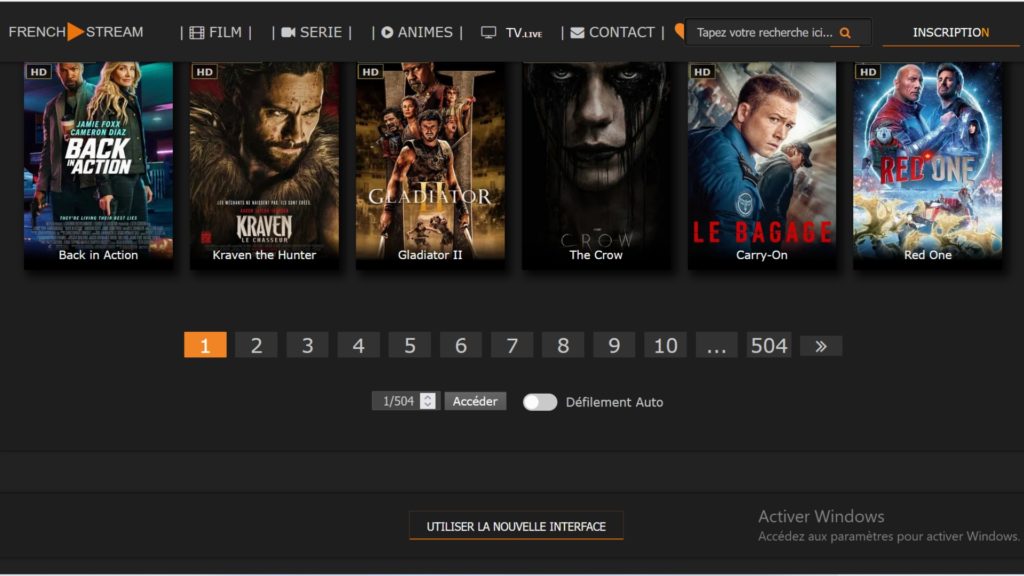
Task: Open the Carry-On movie title link
Action: tap(762, 255)
